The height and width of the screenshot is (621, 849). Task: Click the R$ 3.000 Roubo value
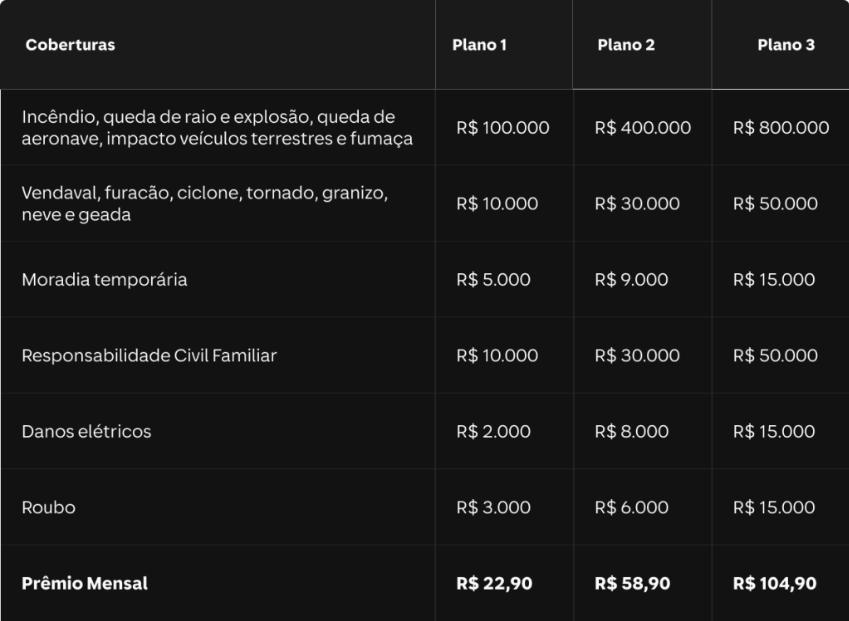tap(493, 508)
